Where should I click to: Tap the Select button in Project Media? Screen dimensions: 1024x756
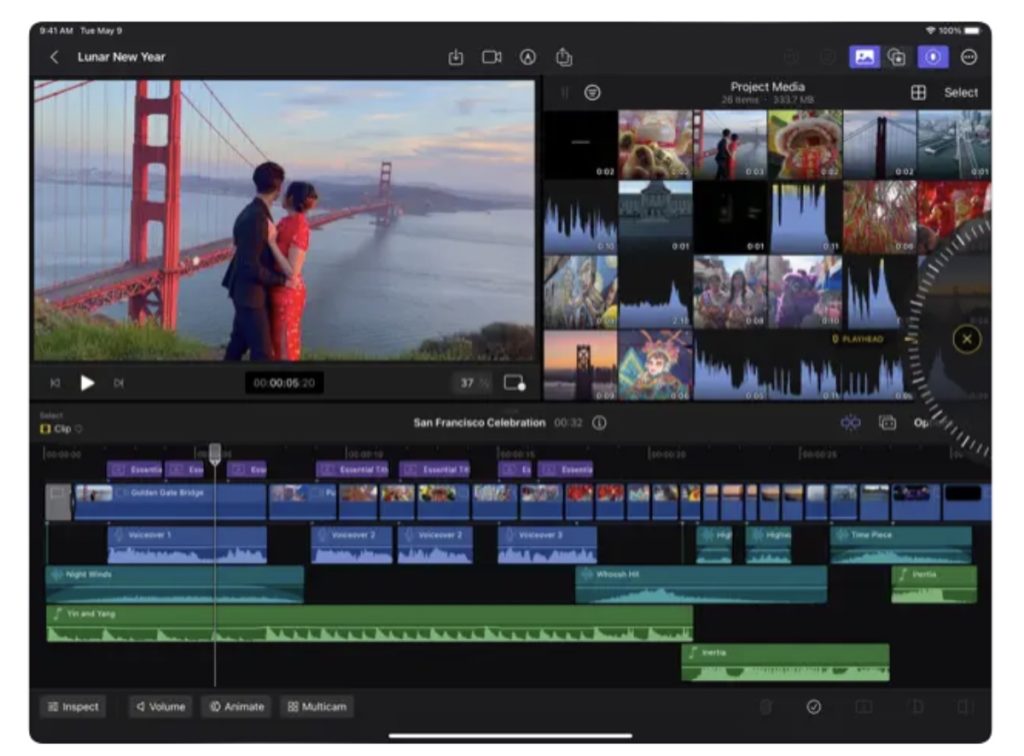[x=961, y=92]
